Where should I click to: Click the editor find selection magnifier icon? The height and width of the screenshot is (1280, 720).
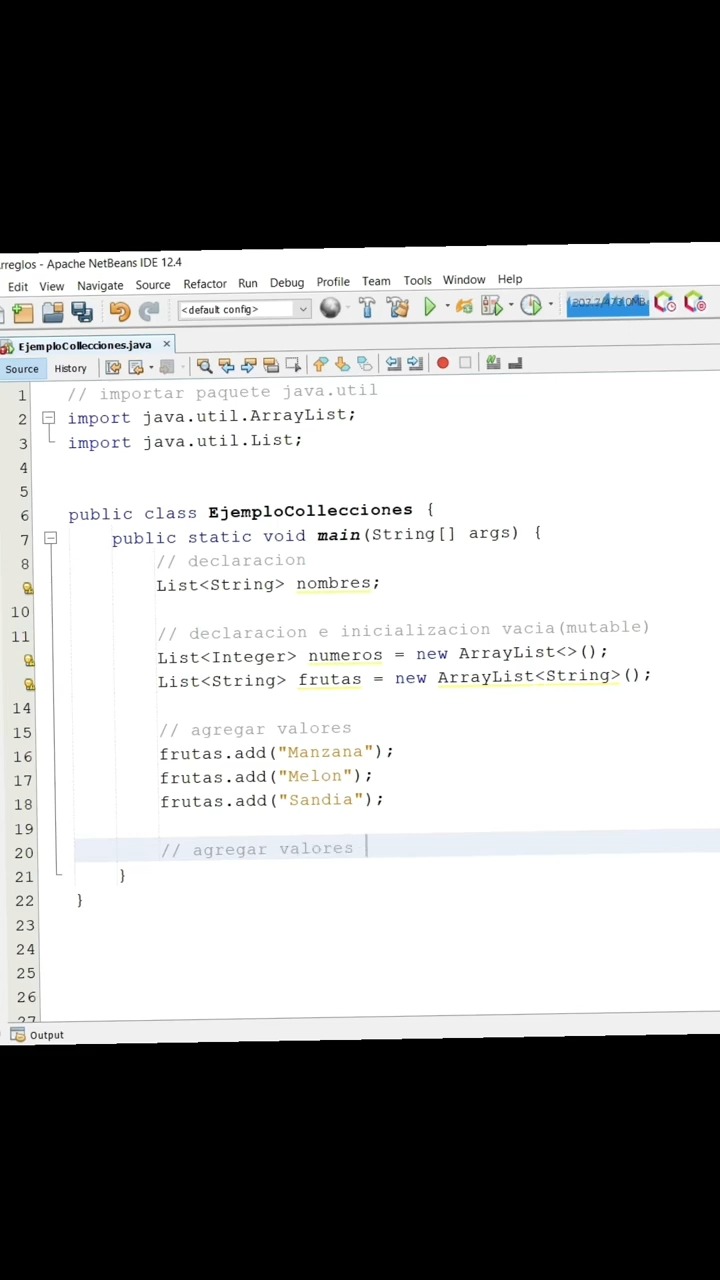pyautogui.click(x=204, y=366)
